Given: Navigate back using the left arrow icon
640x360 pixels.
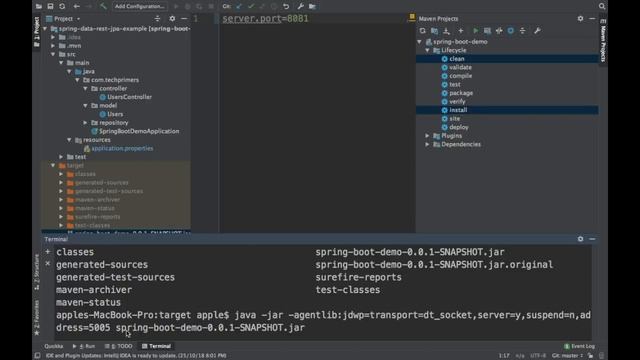Looking at the screenshot, I should [x=76, y=6].
